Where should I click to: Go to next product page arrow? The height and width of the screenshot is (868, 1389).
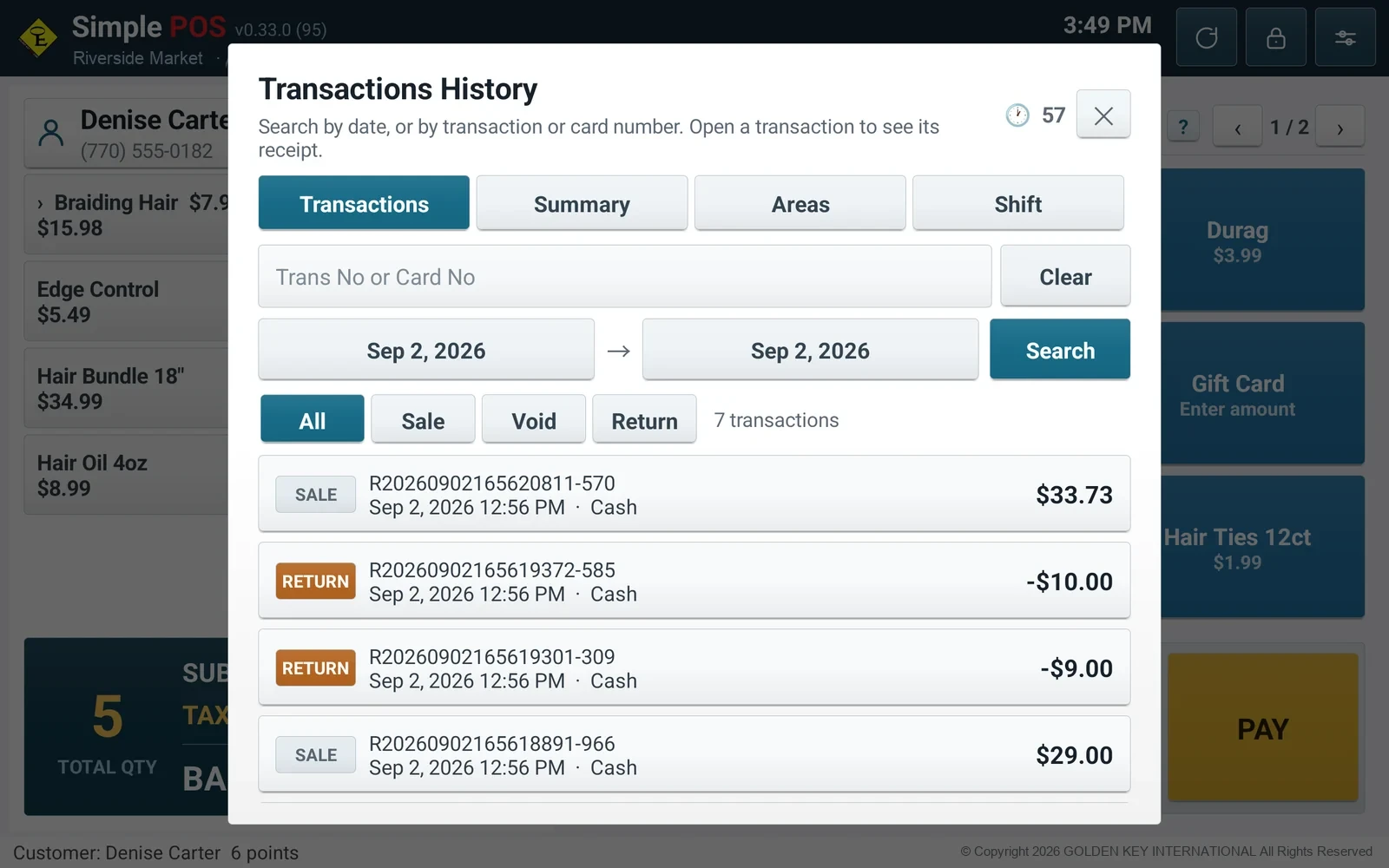coord(1340,128)
